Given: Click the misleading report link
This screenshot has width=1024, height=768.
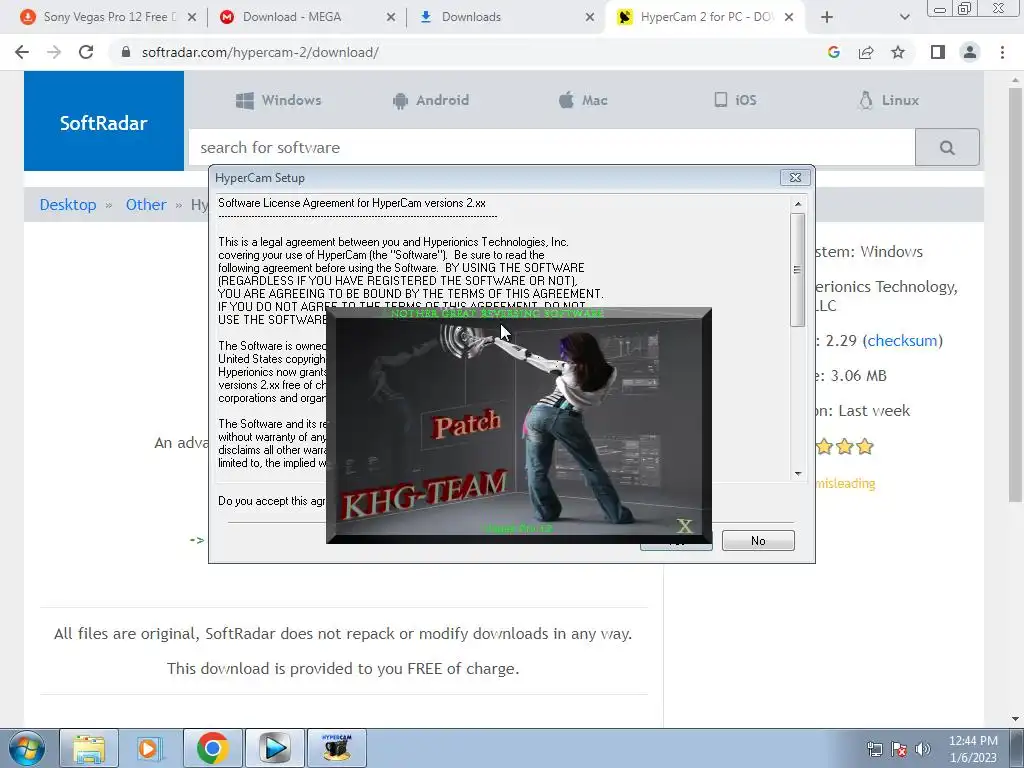Looking at the screenshot, I should [x=846, y=483].
